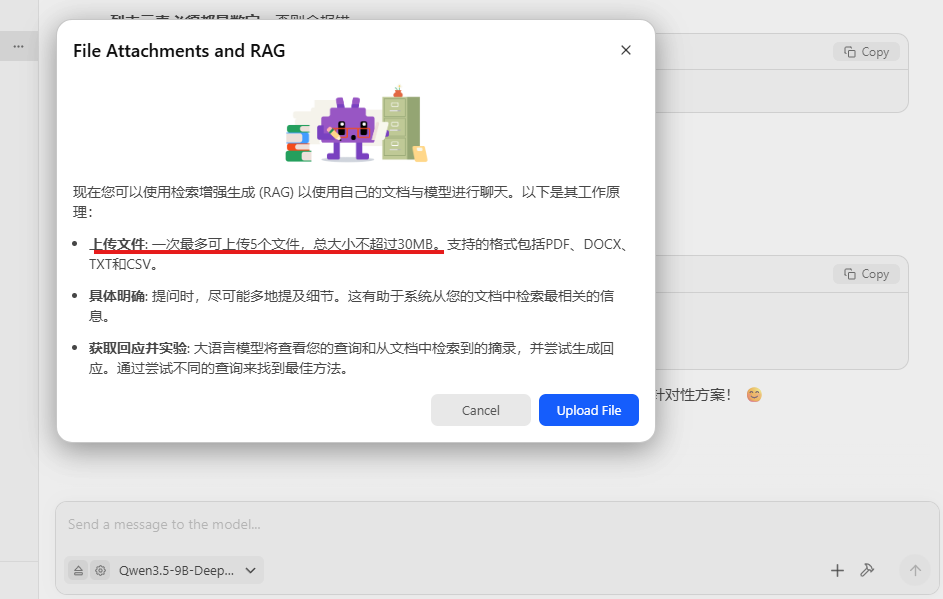Cancel the file attachment dialog
This screenshot has width=943, height=599.
coord(481,410)
